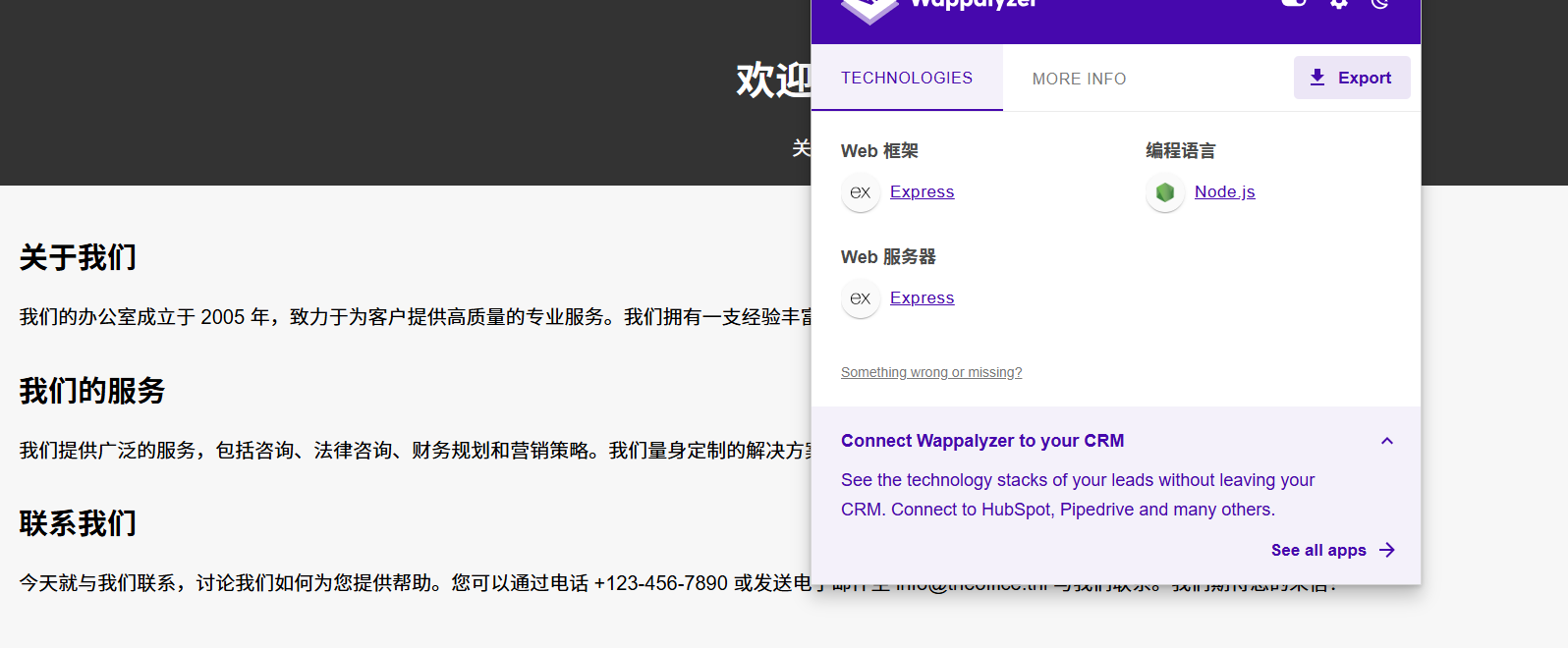
Task: Click the Wappalyzer logo icon
Action: coord(869,10)
